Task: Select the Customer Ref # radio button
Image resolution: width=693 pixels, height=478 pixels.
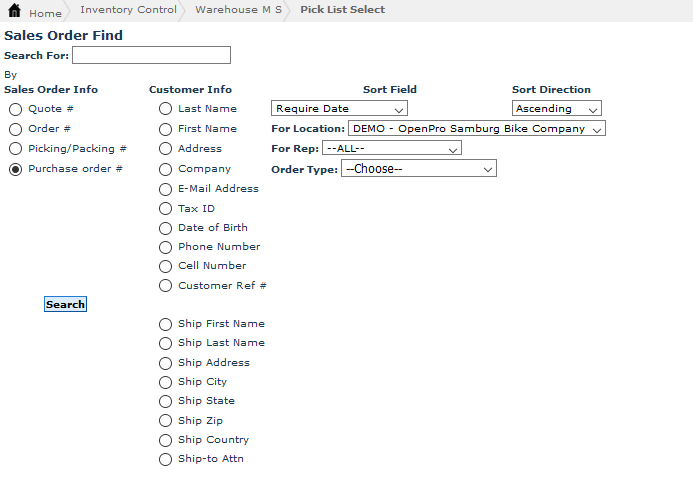Action: click(x=166, y=286)
